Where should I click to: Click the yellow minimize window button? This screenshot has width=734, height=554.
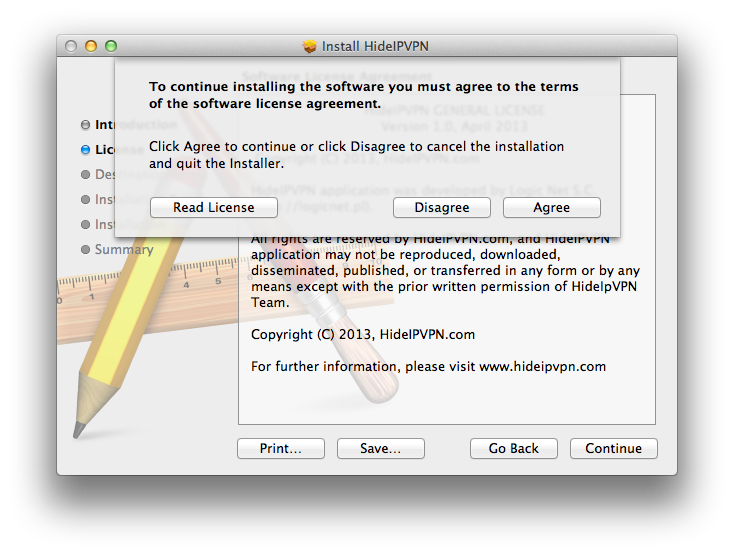coord(91,46)
